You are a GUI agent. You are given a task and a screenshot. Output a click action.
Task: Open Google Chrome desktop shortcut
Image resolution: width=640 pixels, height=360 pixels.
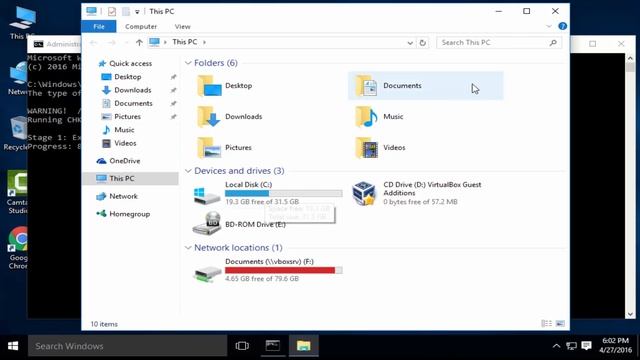point(18,248)
